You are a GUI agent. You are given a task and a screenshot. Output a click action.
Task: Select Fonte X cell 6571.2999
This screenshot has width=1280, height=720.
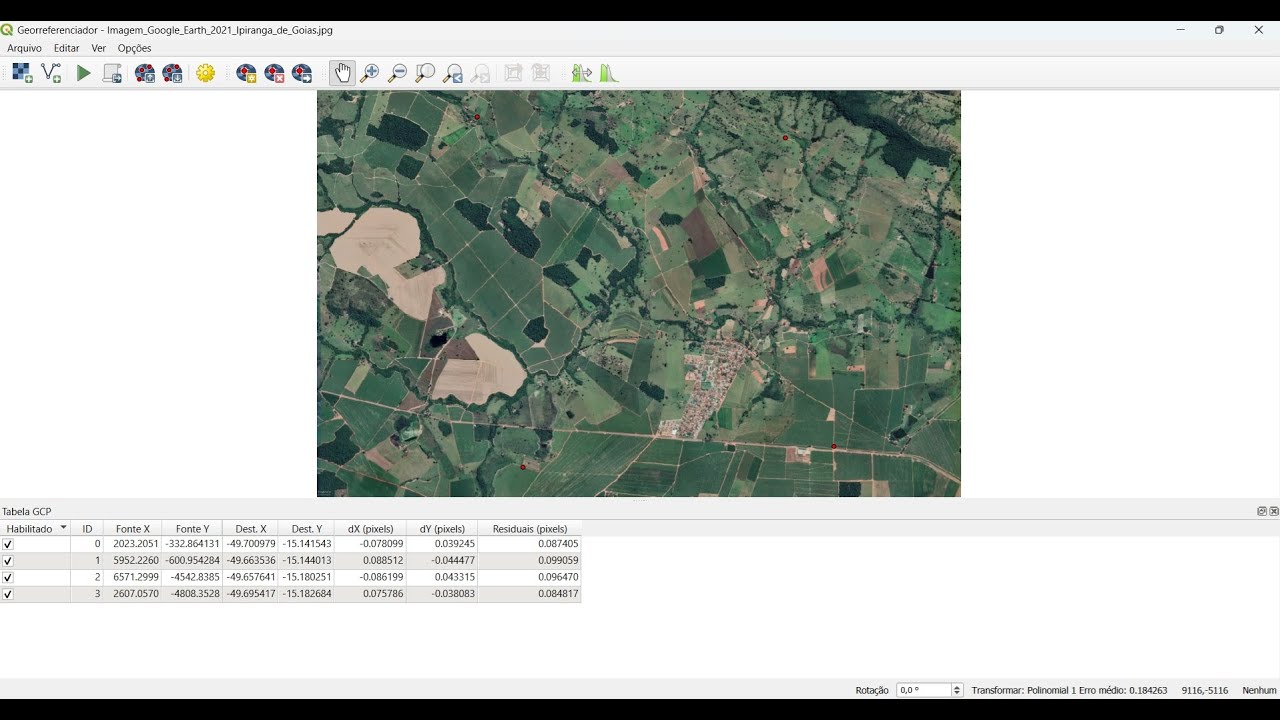tap(133, 577)
